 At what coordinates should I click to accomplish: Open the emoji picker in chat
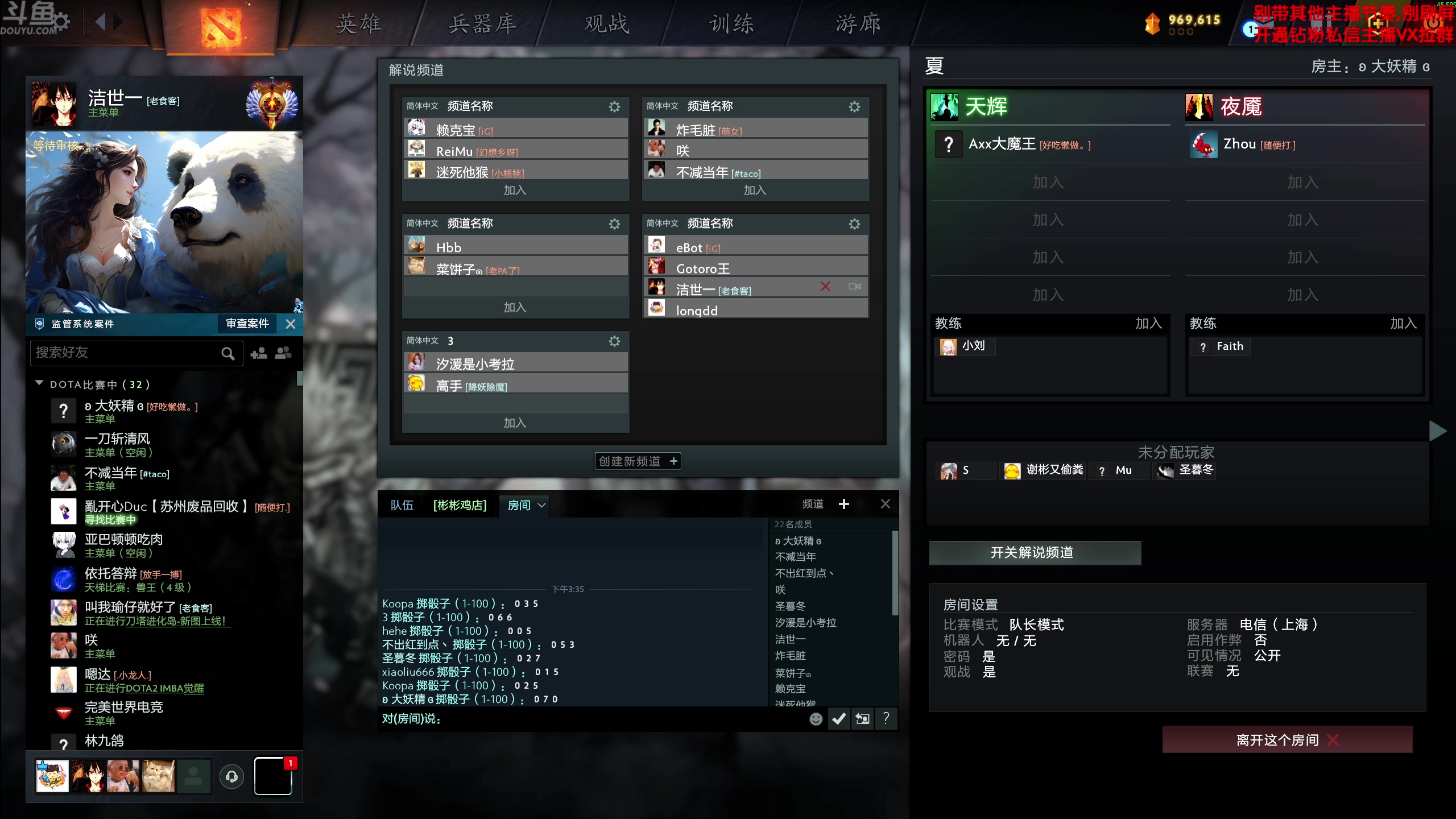click(816, 719)
